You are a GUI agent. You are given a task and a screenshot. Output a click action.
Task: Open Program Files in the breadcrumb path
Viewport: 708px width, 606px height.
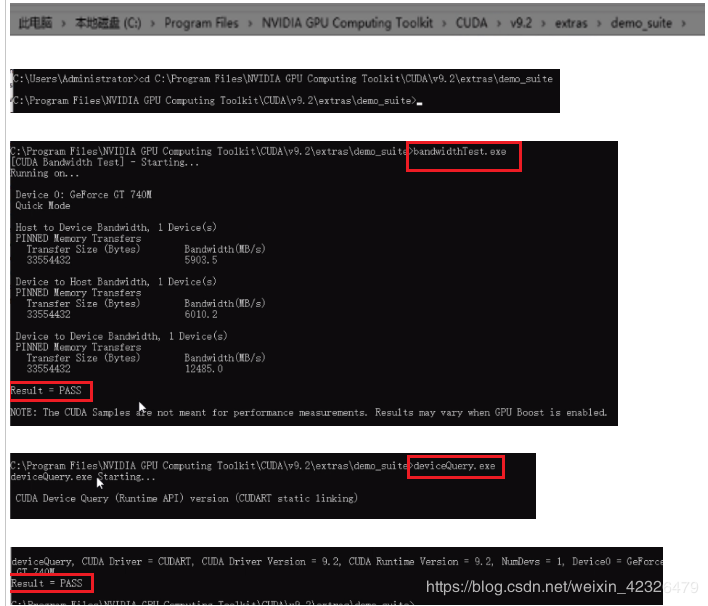[201, 23]
